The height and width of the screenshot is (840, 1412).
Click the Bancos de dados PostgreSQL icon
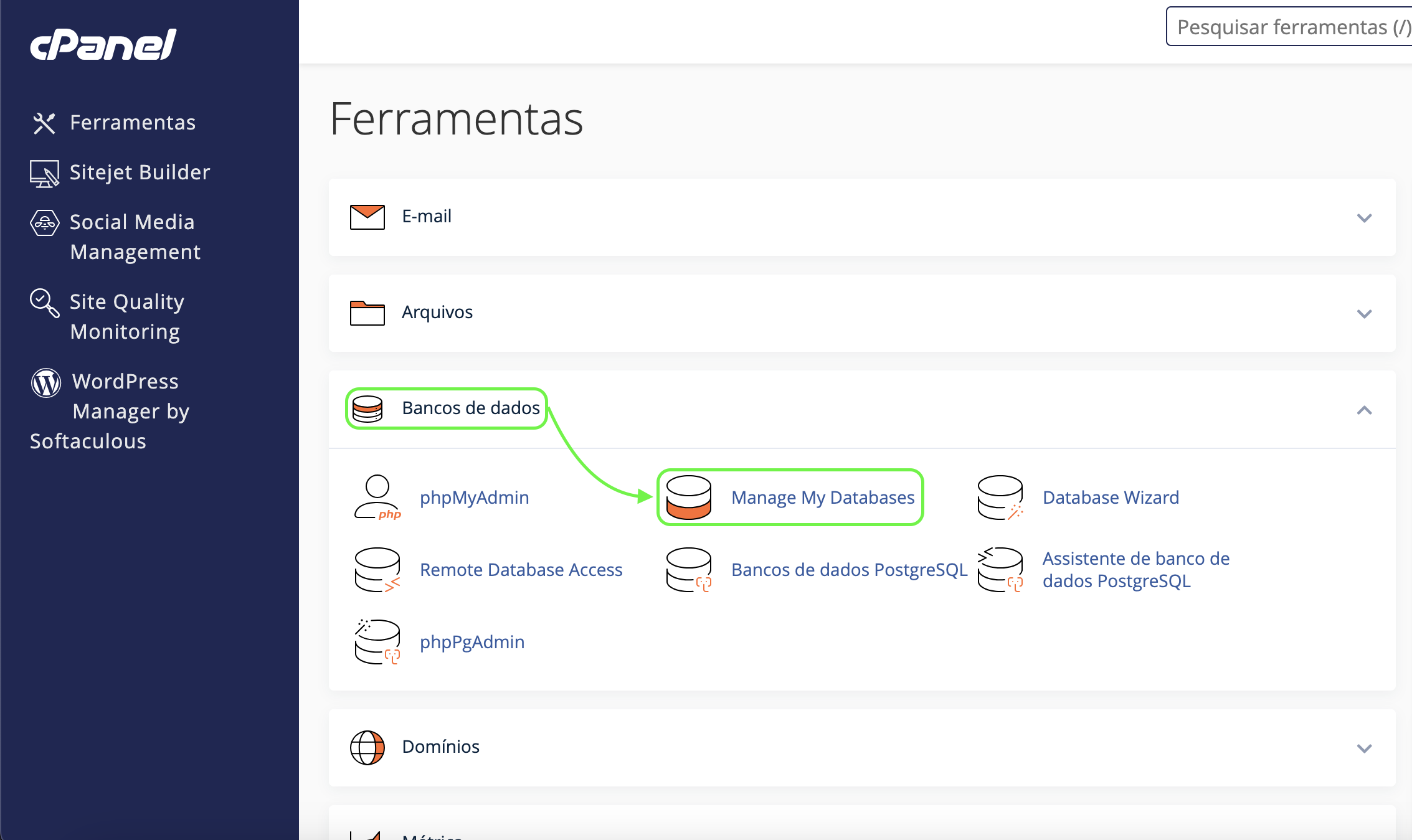(688, 569)
